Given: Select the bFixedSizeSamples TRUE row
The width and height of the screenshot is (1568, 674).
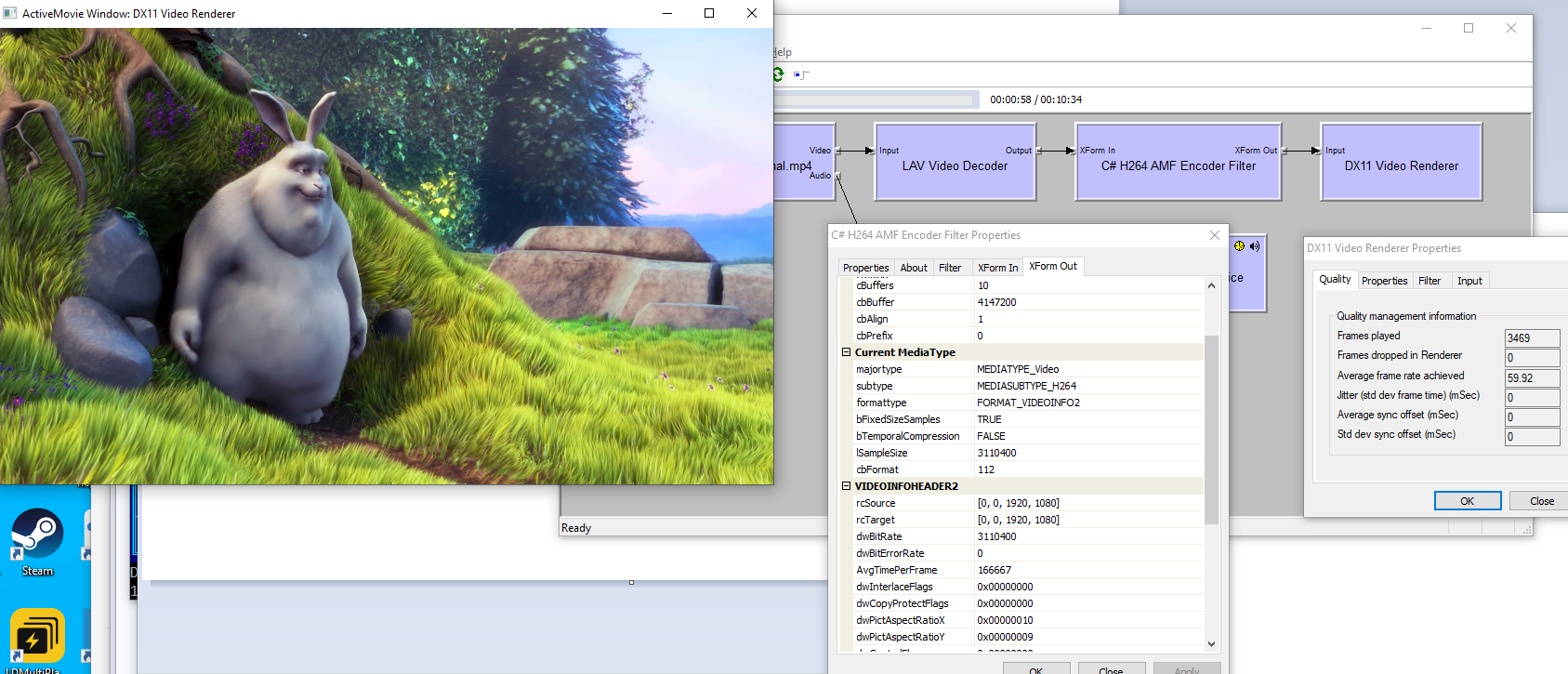Looking at the screenshot, I should pyautogui.click(x=1028, y=419).
